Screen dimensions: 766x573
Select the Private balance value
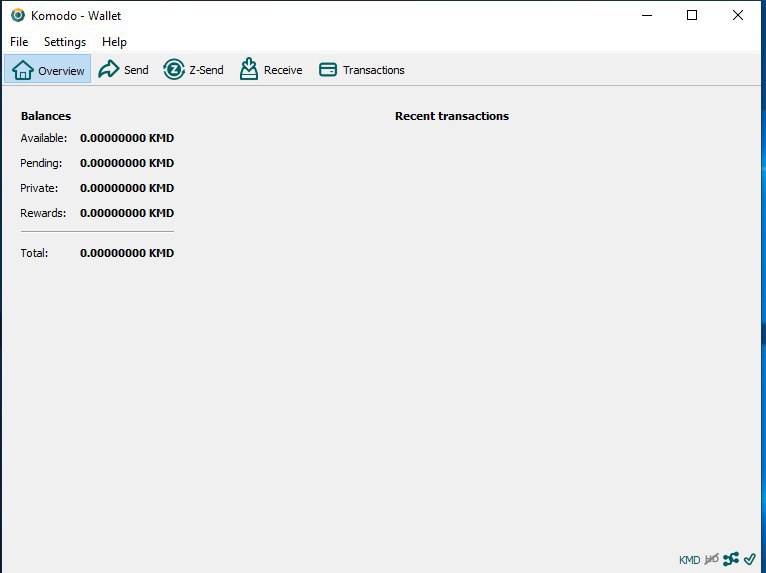point(127,188)
